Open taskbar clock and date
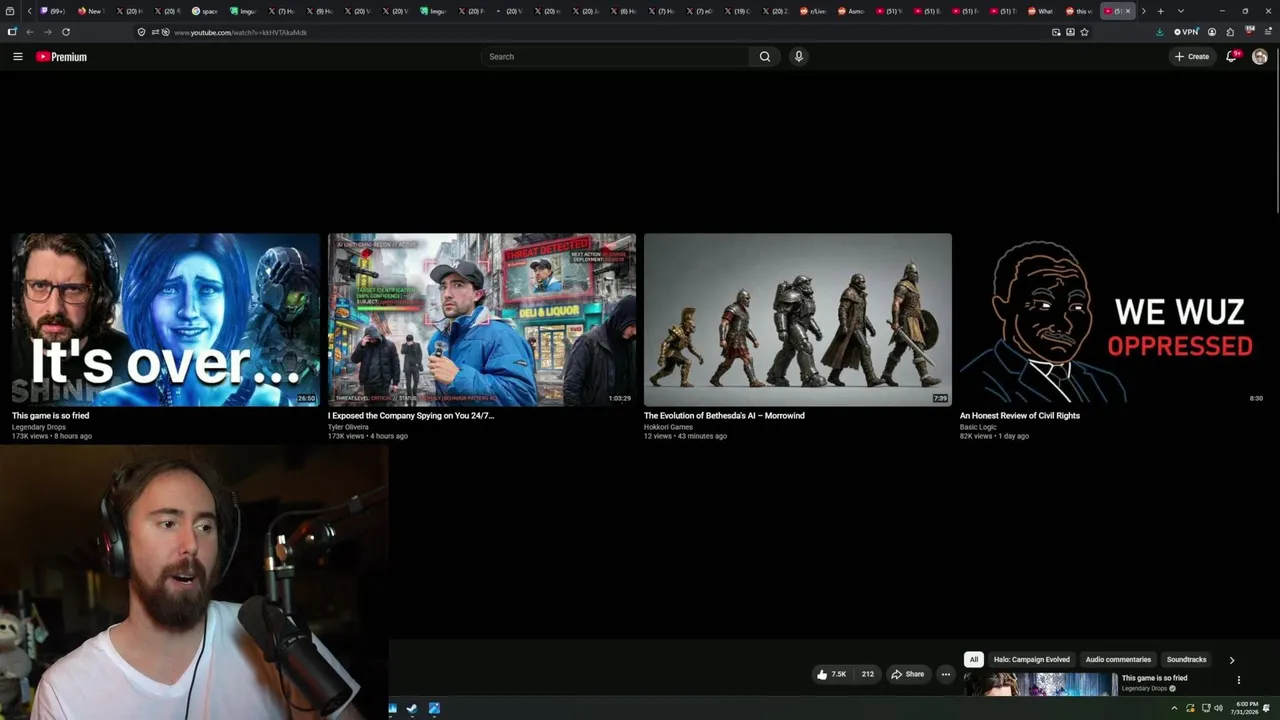Viewport: 1280px width, 720px height. pos(1247,708)
